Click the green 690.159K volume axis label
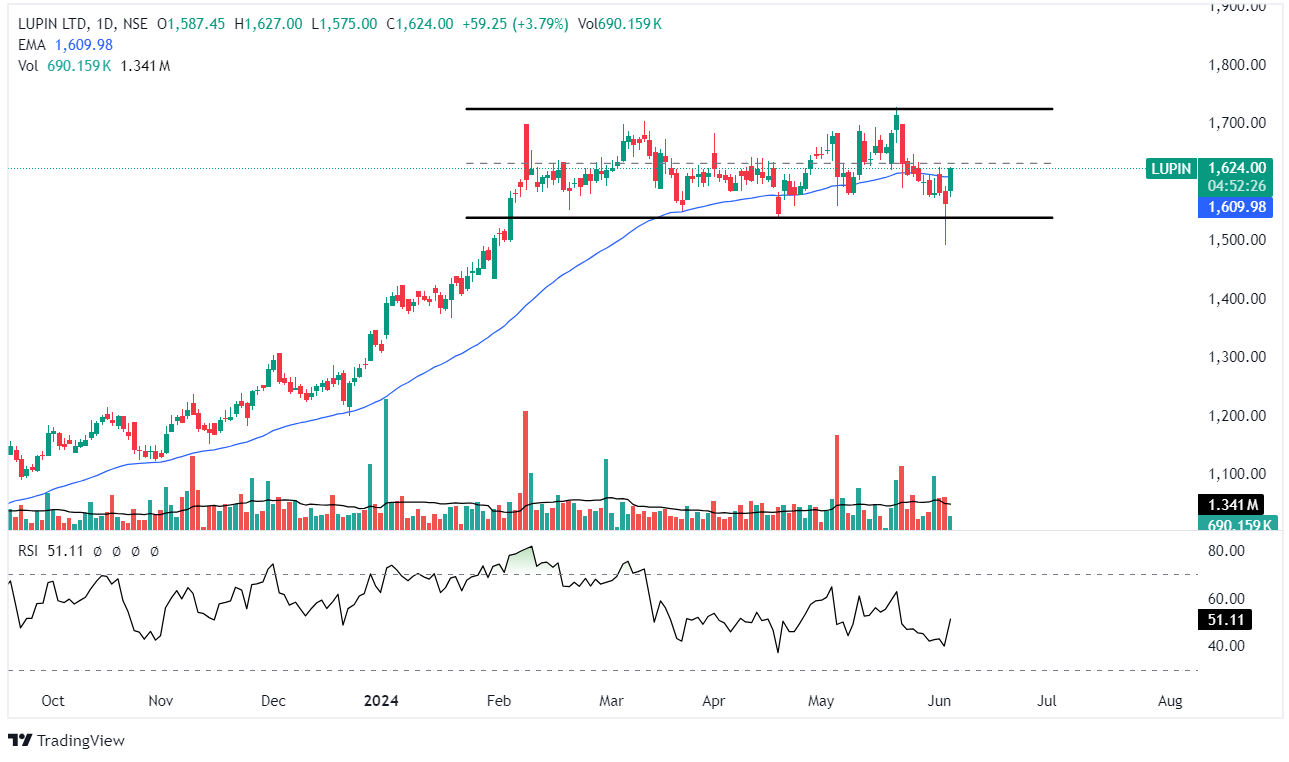This screenshot has width=1289, height=762. click(x=1238, y=524)
